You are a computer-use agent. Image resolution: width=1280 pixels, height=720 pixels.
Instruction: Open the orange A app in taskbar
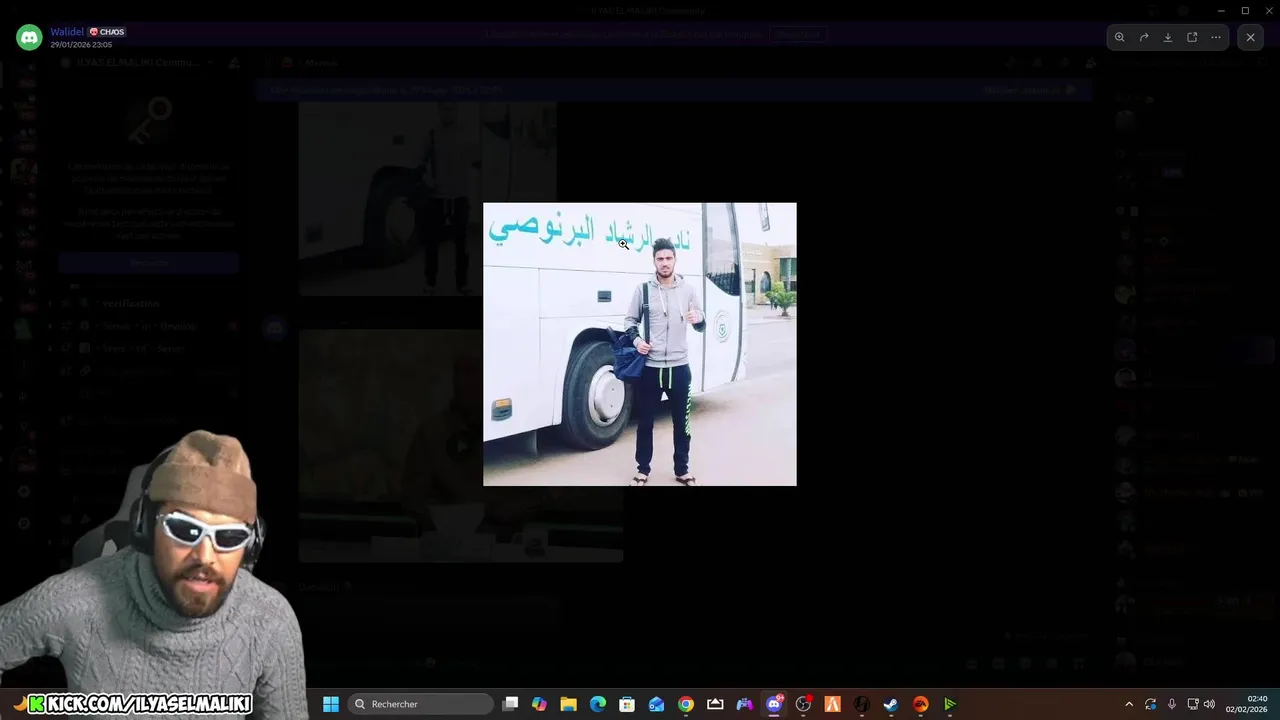tap(832, 704)
